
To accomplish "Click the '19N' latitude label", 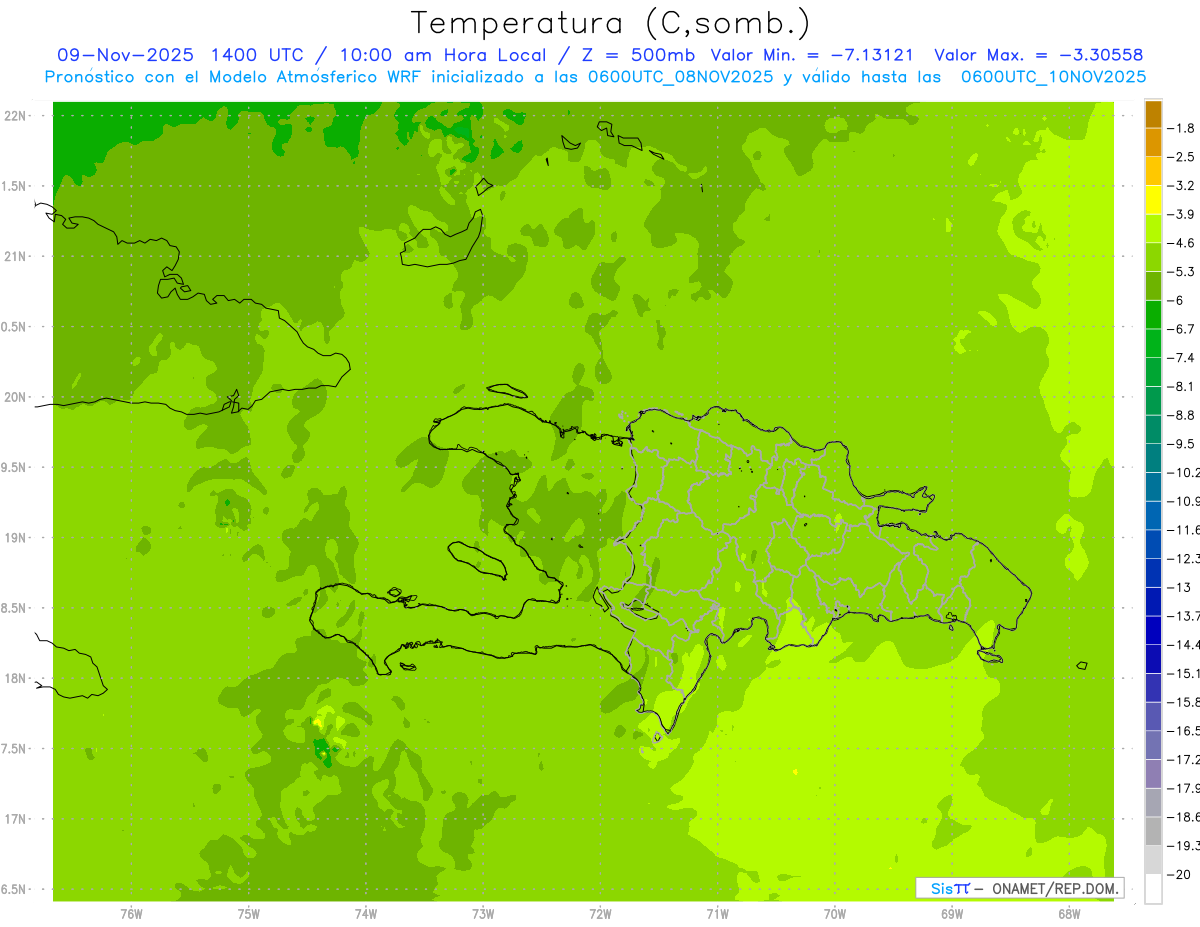I will 14,538.
